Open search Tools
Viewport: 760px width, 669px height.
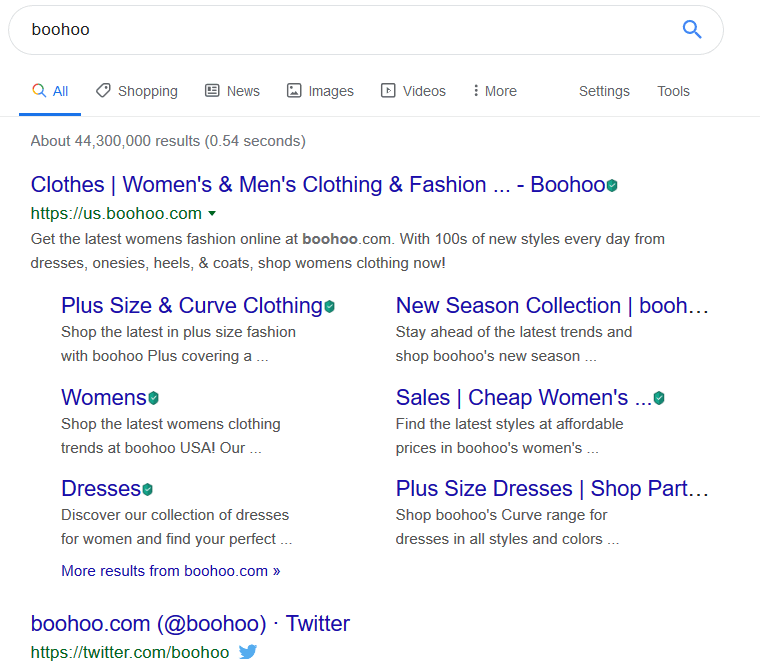coord(673,91)
